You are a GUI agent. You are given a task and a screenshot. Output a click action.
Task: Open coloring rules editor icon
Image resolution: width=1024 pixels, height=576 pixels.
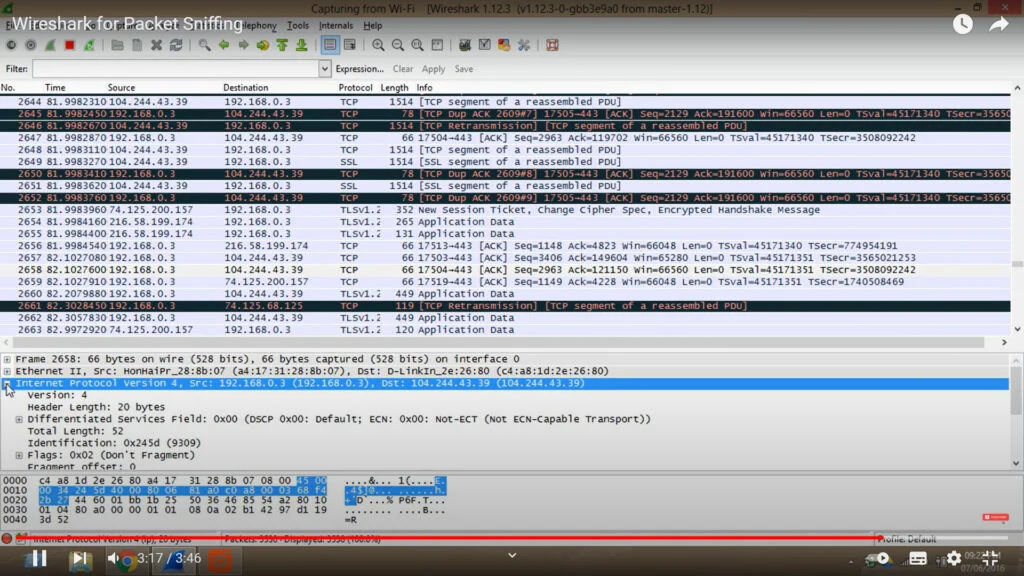click(504, 45)
